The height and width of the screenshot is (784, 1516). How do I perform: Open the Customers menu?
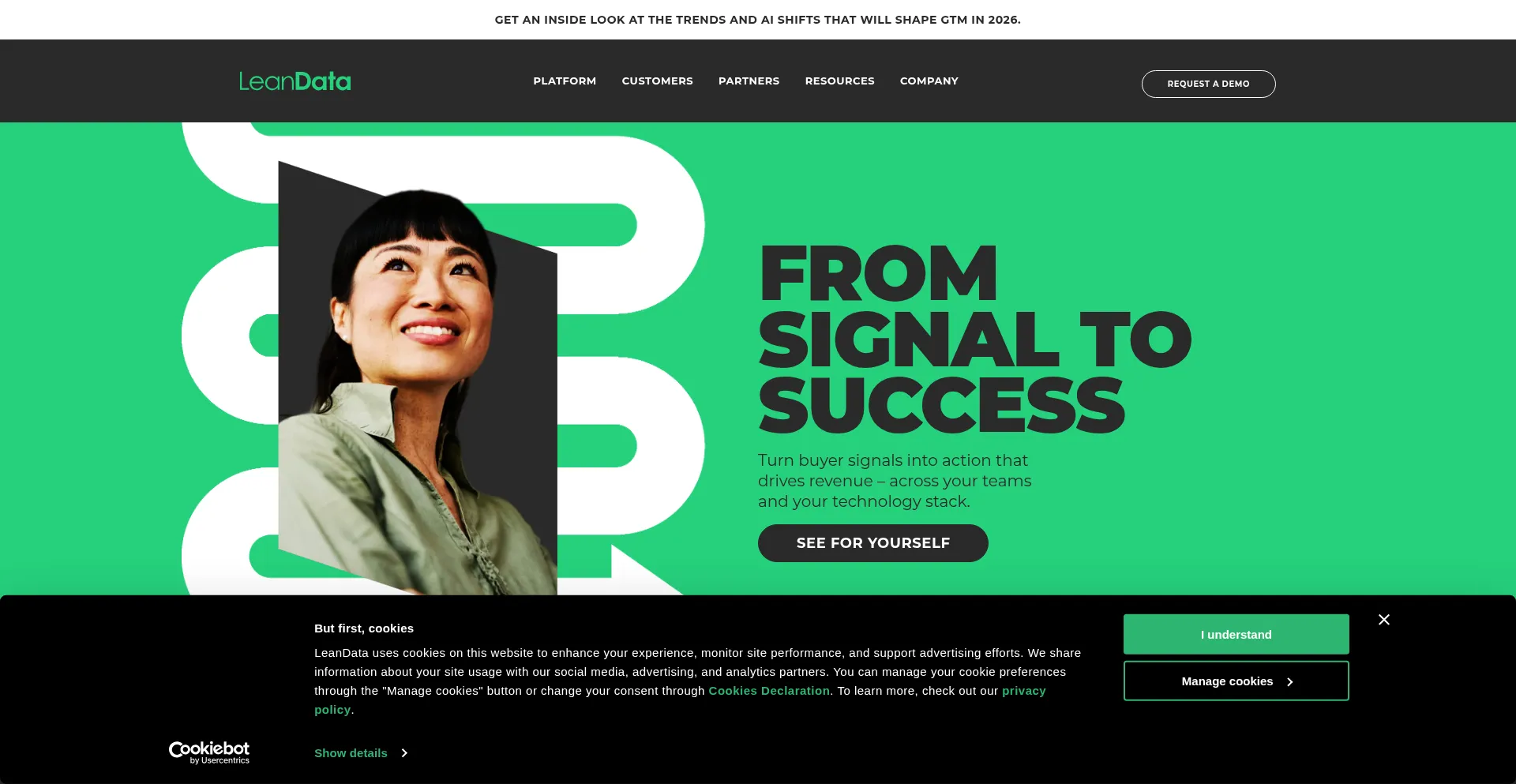657,81
